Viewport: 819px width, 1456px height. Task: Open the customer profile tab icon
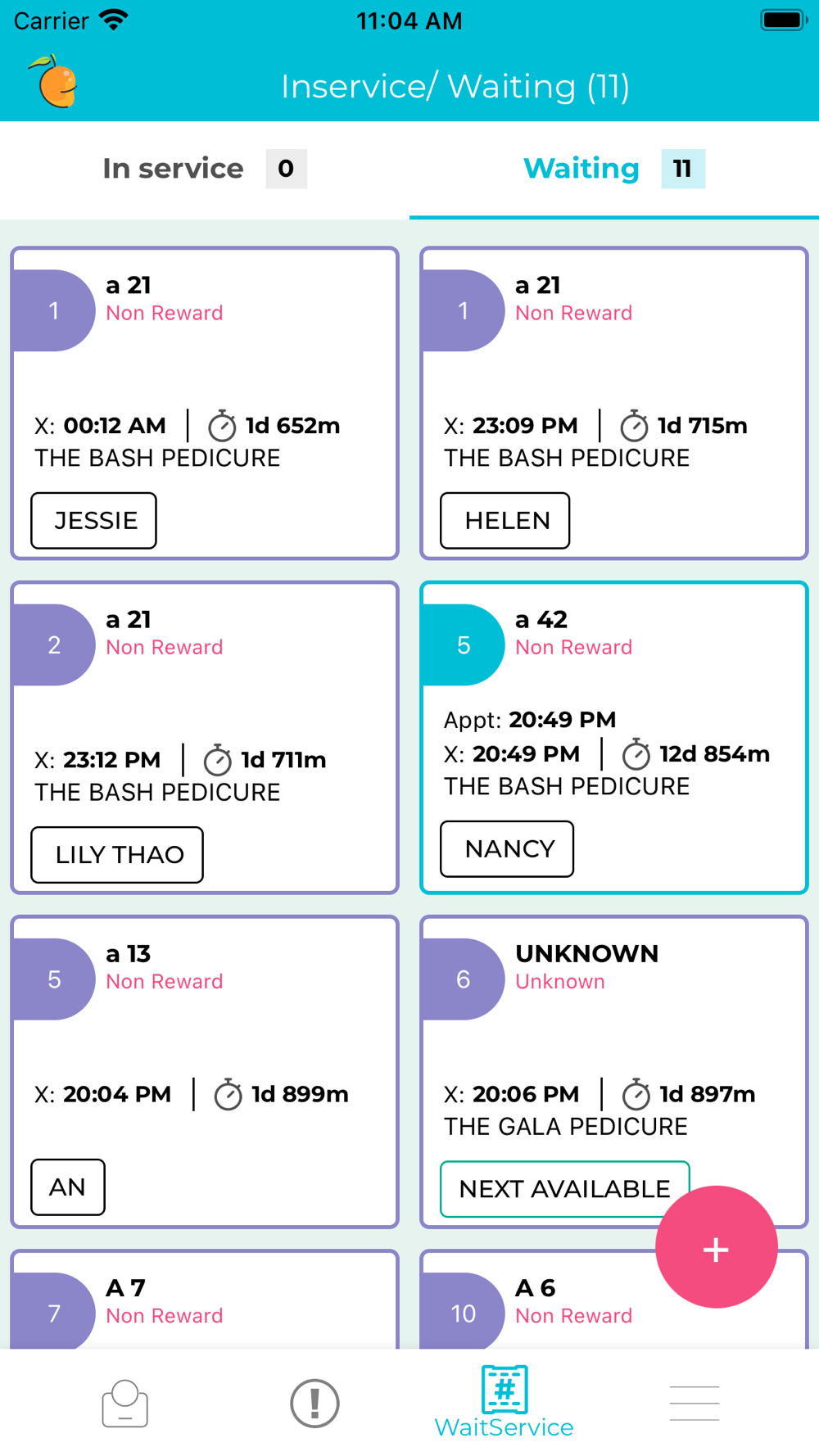coord(124,1404)
